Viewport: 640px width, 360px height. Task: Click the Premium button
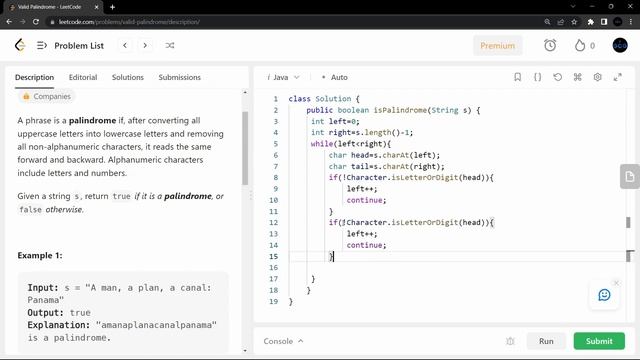click(x=498, y=45)
